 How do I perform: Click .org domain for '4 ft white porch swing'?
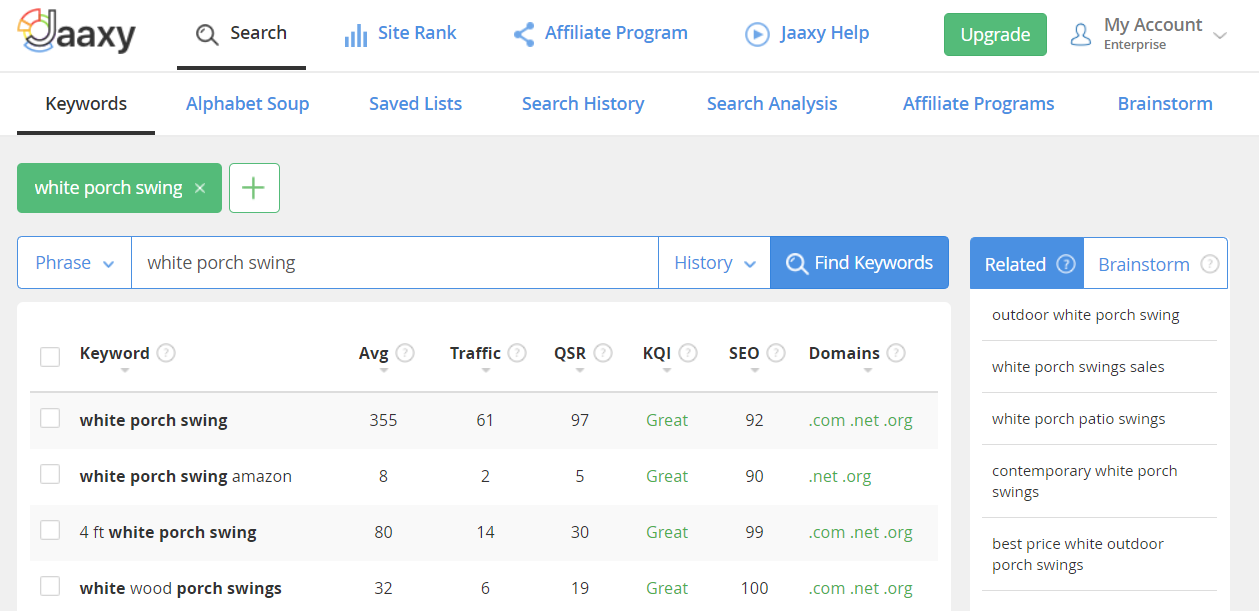point(898,532)
